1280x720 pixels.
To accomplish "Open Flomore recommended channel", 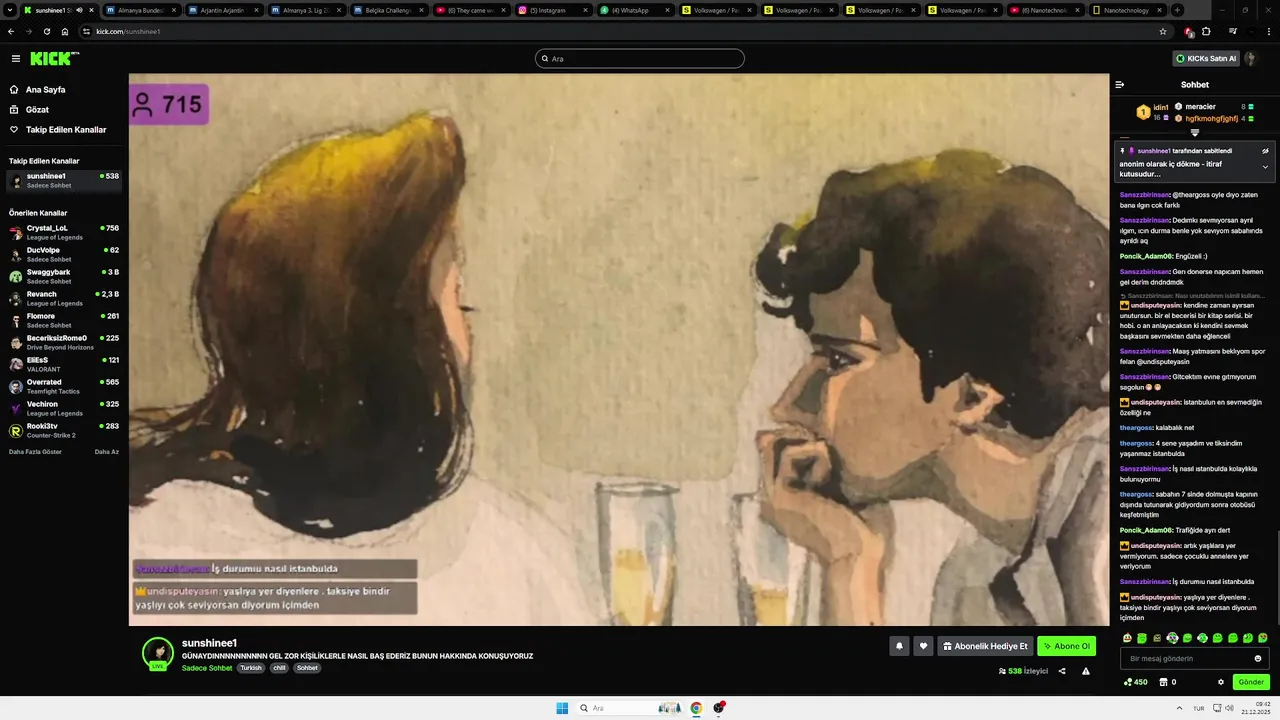I will click(64, 320).
